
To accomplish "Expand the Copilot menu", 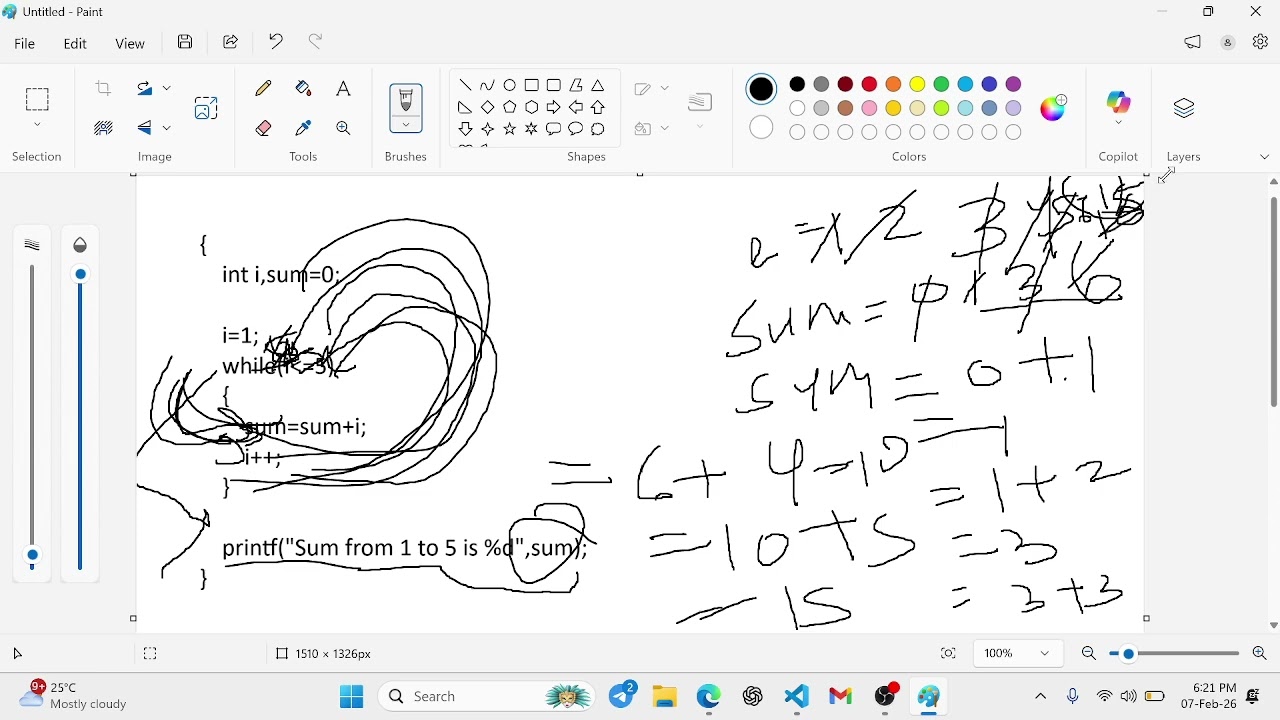I will (x=1119, y=123).
